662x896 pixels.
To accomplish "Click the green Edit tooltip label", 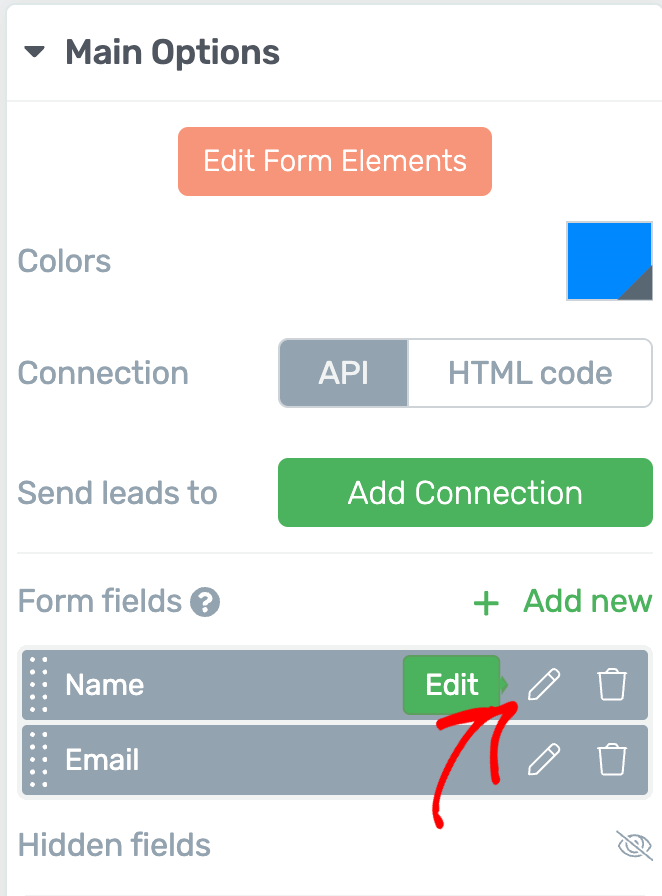I will (452, 685).
